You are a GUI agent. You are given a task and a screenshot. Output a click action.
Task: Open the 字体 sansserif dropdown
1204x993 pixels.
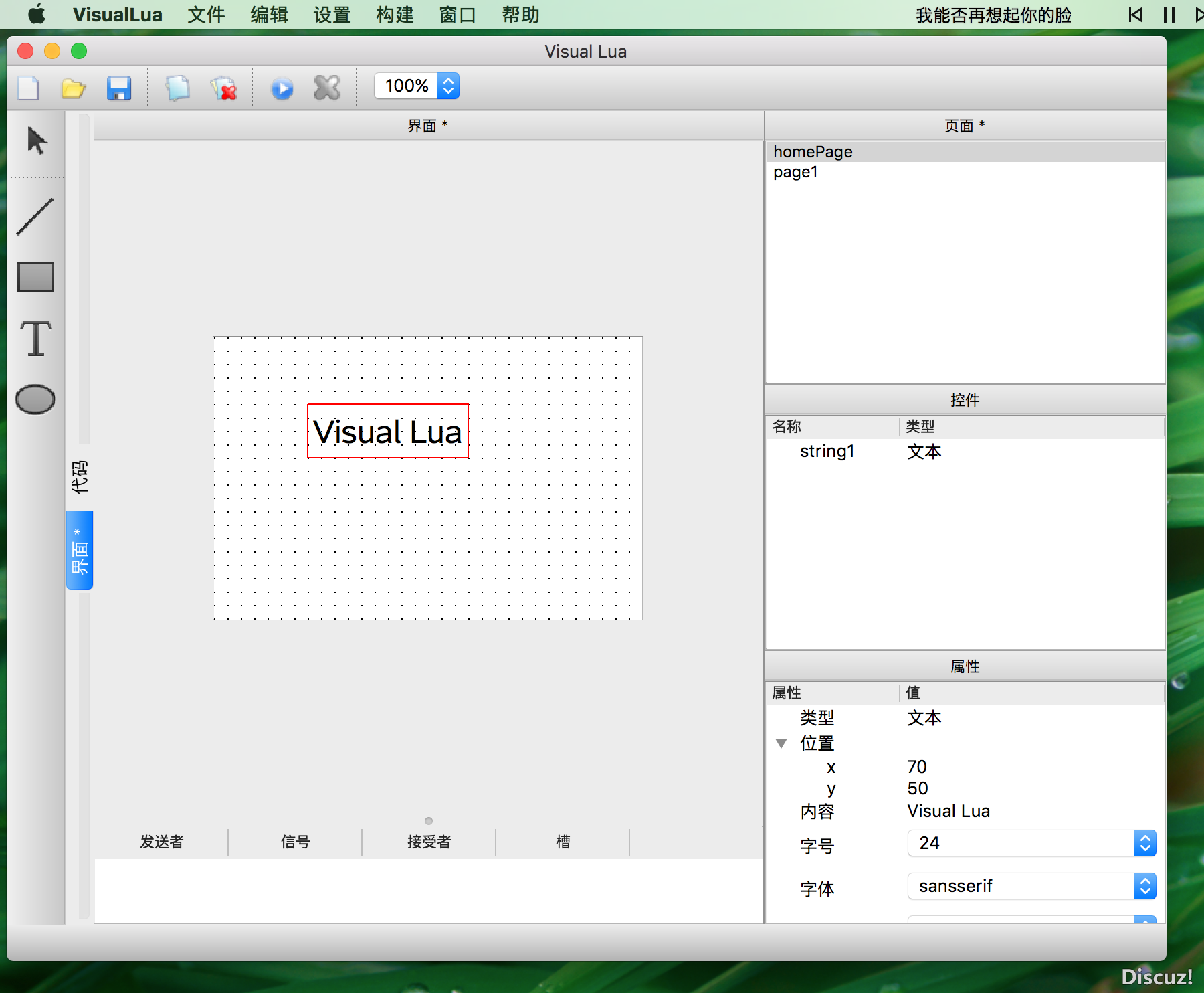(x=1032, y=886)
